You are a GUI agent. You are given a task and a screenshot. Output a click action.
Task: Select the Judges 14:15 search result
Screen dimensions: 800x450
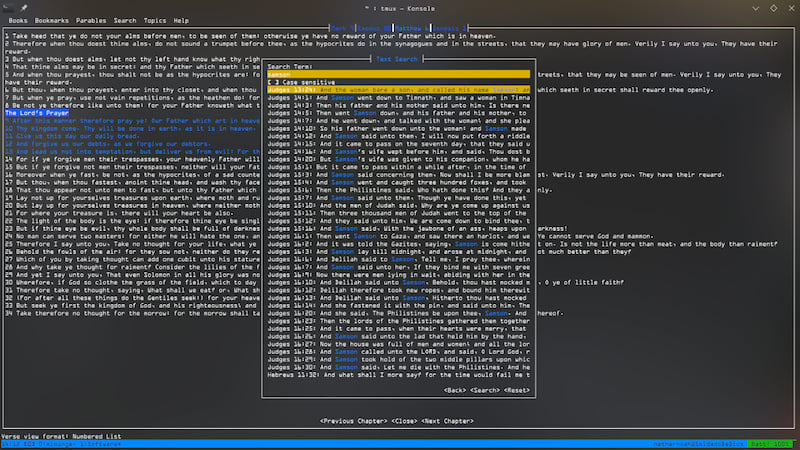pos(398,144)
